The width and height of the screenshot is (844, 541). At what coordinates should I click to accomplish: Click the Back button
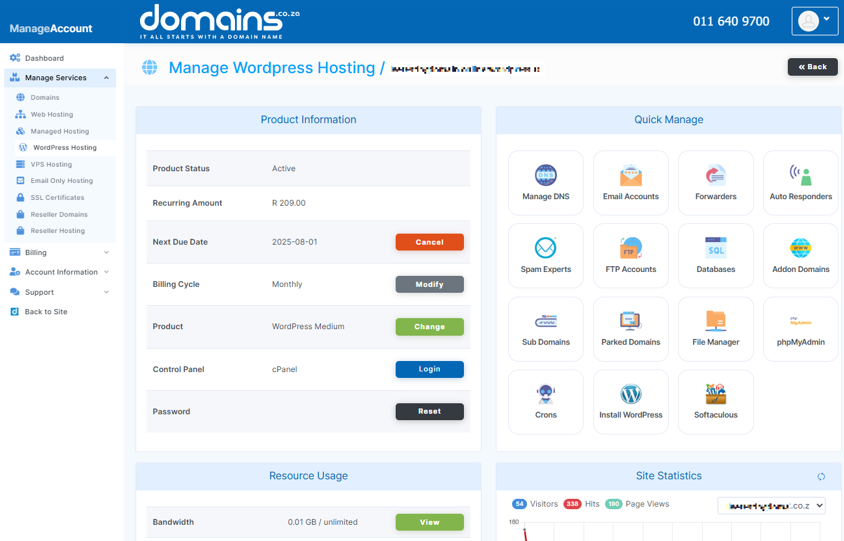click(812, 67)
